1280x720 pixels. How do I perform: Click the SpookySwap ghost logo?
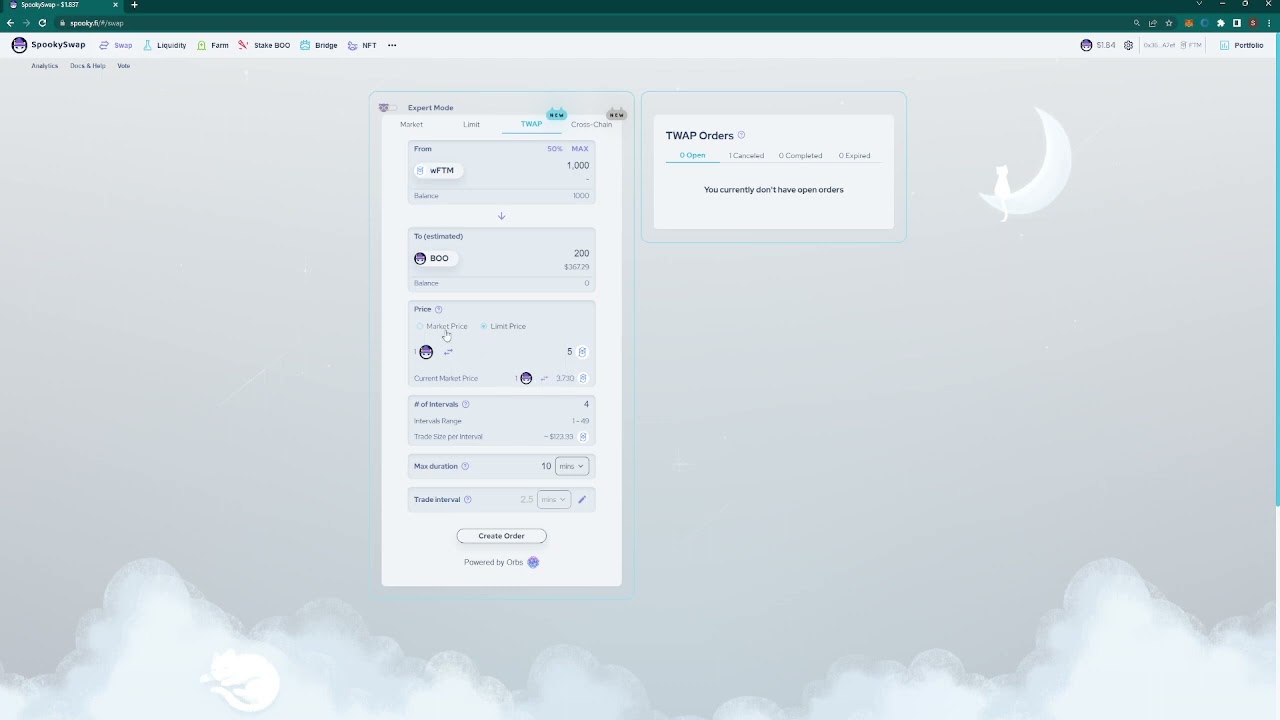[19, 45]
